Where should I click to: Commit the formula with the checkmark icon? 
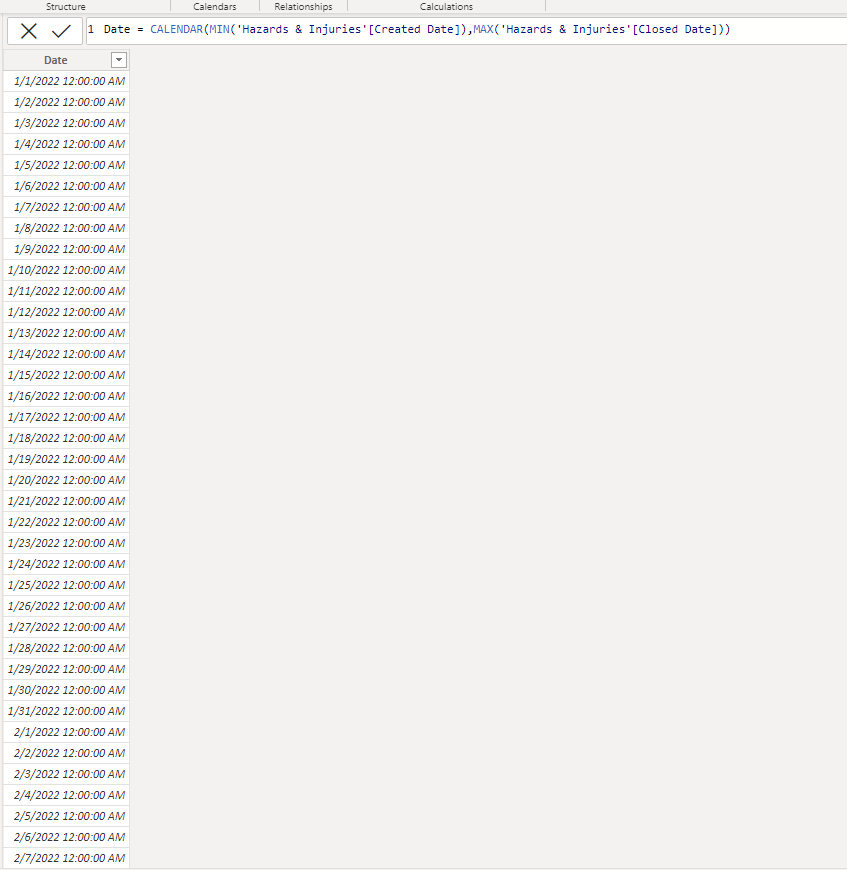(x=61, y=31)
